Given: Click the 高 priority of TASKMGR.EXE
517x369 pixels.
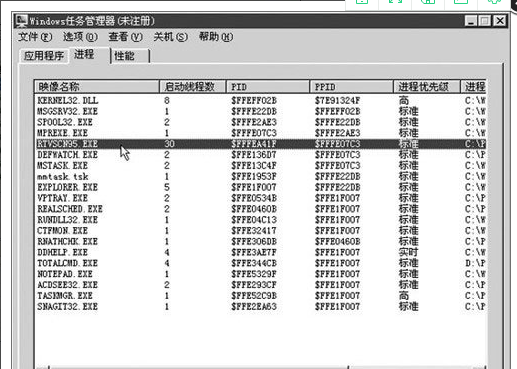Looking at the screenshot, I should (x=404, y=296).
